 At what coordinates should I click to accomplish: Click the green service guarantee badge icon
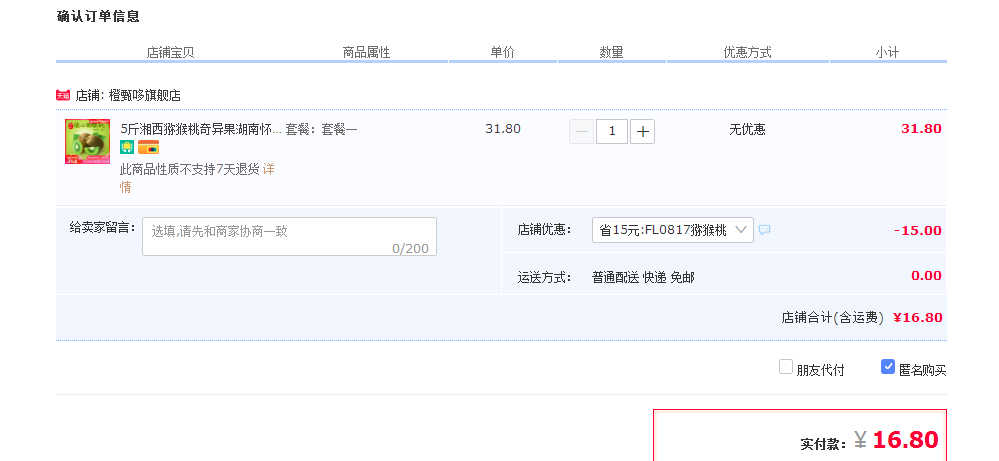pyautogui.click(x=127, y=147)
